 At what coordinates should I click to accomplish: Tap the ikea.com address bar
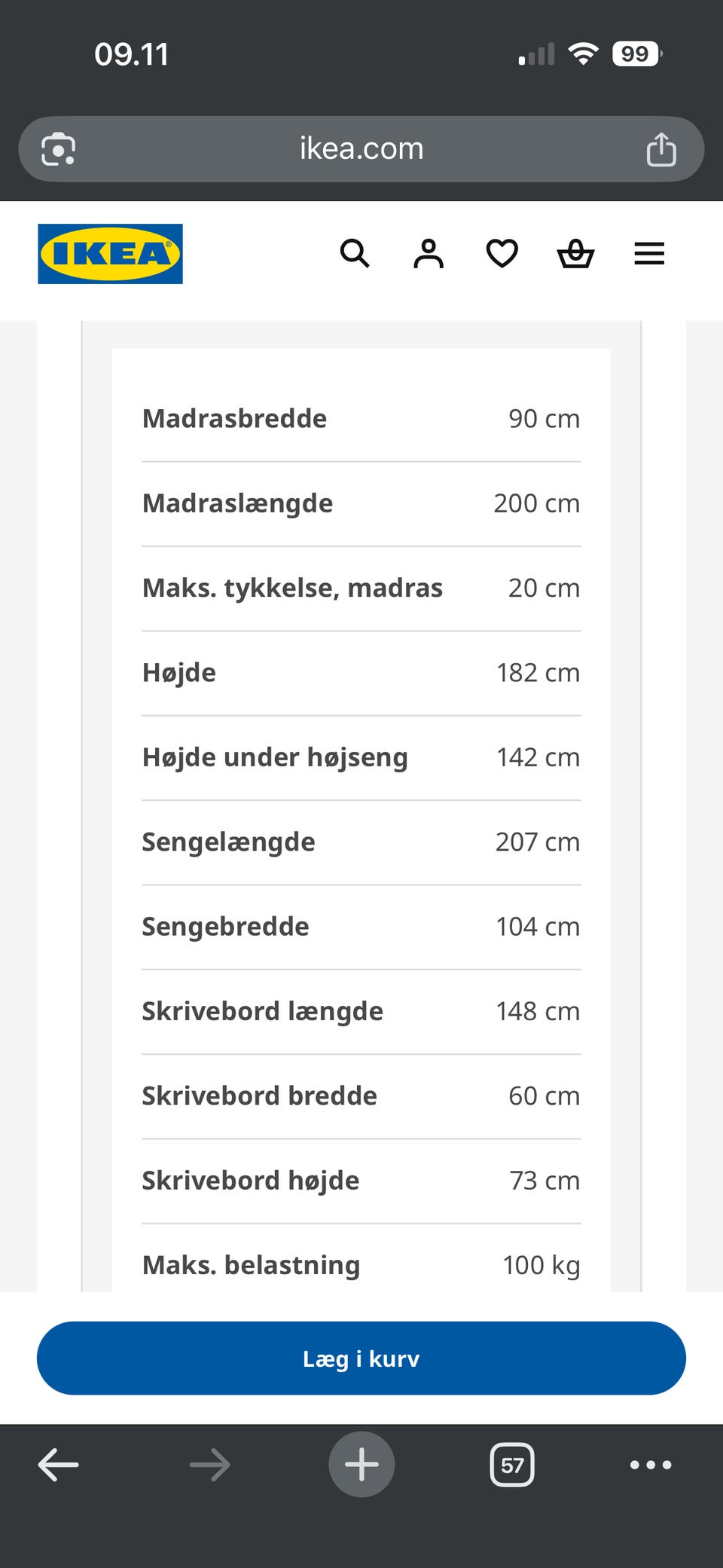tap(361, 149)
